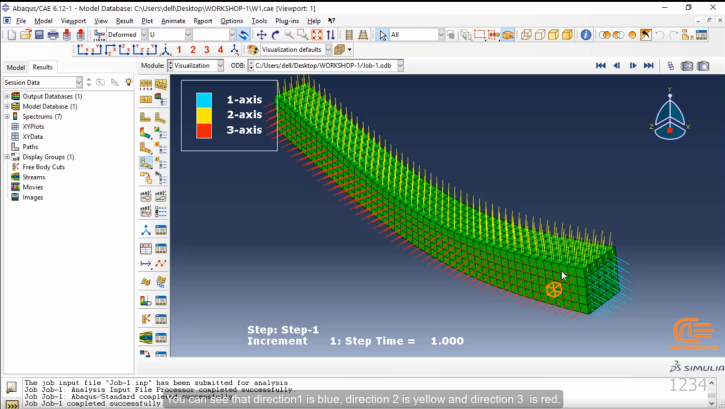
Task: Open the ODB file path dropdown
Action: click(x=400, y=66)
